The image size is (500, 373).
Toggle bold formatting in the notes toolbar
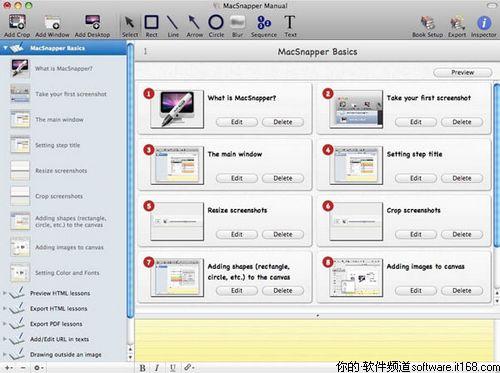[x=142, y=367]
